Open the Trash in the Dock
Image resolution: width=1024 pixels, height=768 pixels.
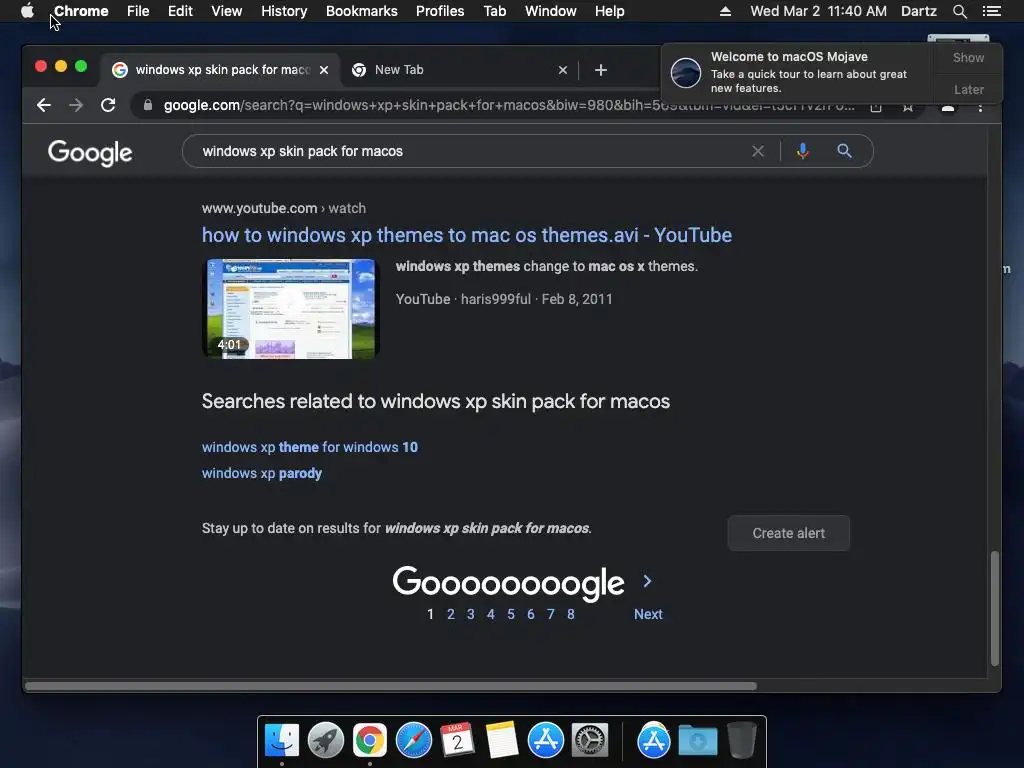[x=741, y=740]
